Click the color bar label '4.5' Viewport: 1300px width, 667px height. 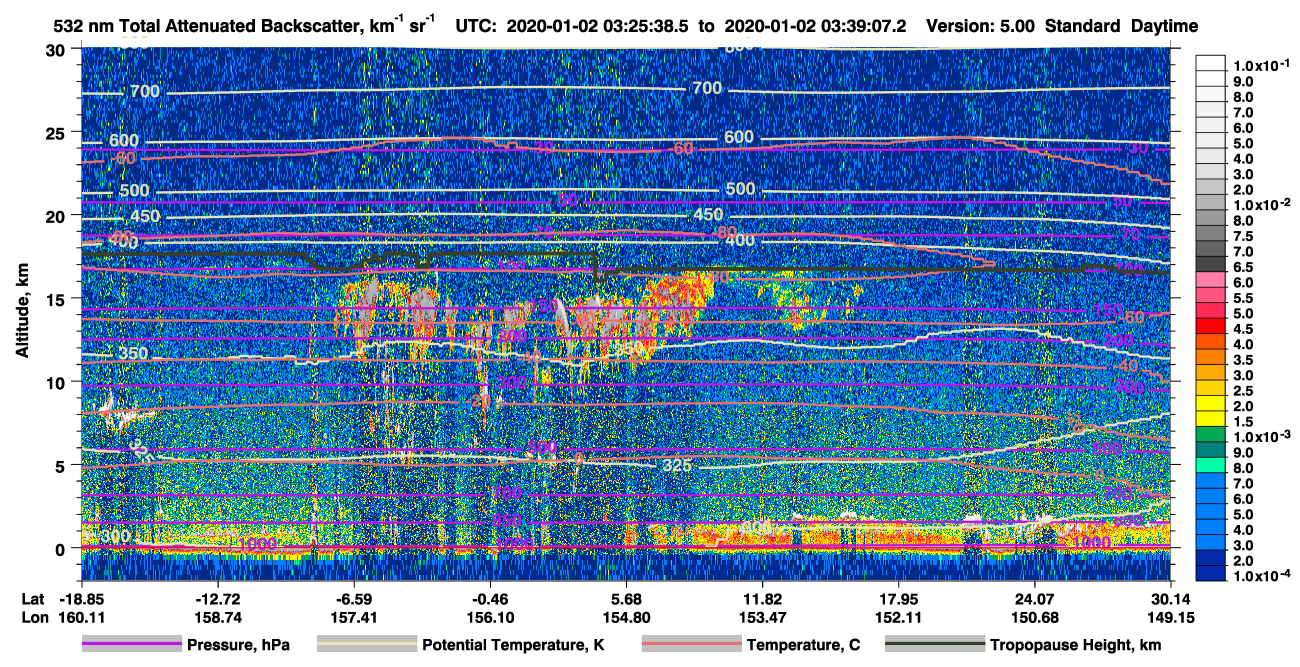pos(1242,329)
